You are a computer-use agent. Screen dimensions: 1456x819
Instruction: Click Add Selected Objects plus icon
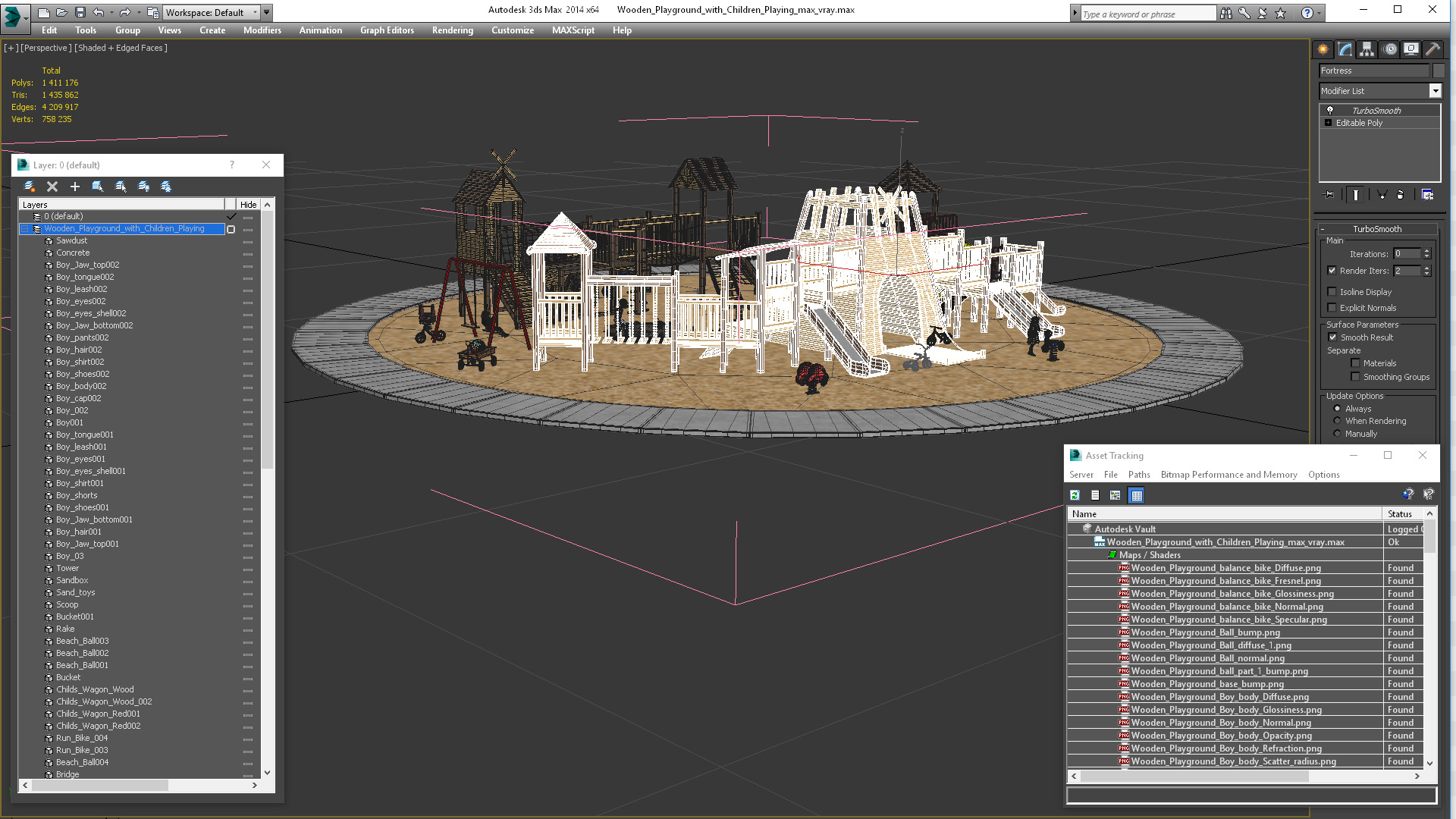[x=75, y=187]
